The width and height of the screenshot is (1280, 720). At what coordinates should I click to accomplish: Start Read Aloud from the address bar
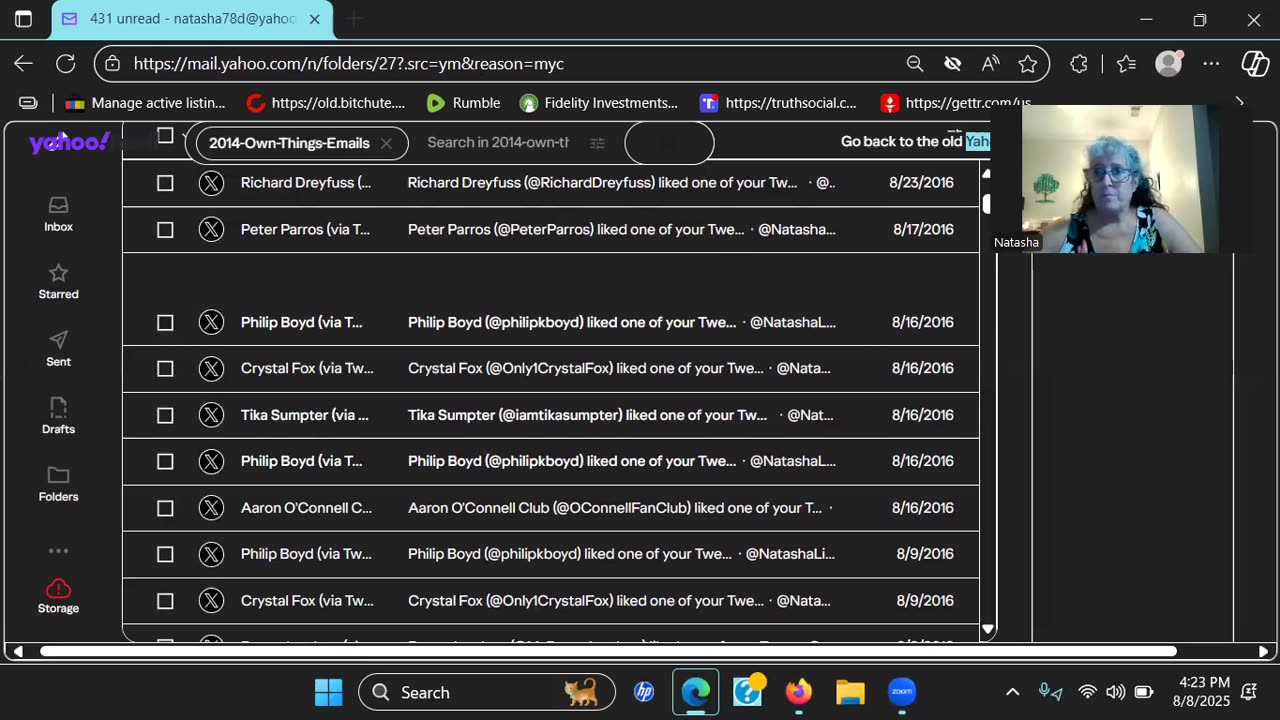[x=990, y=63]
